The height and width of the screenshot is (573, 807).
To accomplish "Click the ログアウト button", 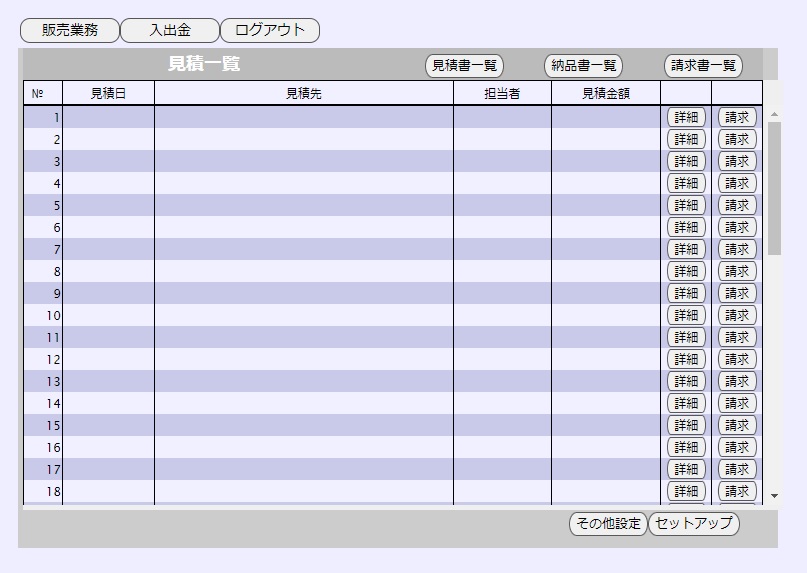I will coord(270,30).
